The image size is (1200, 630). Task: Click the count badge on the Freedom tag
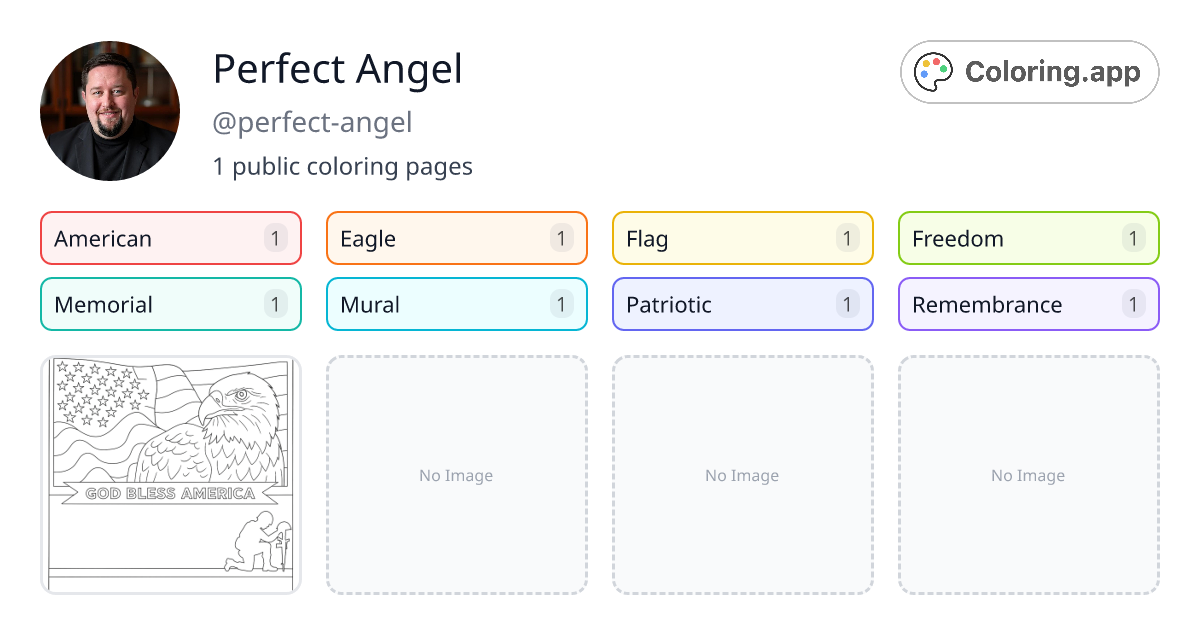pyautogui.click(x=1132, y=238)
